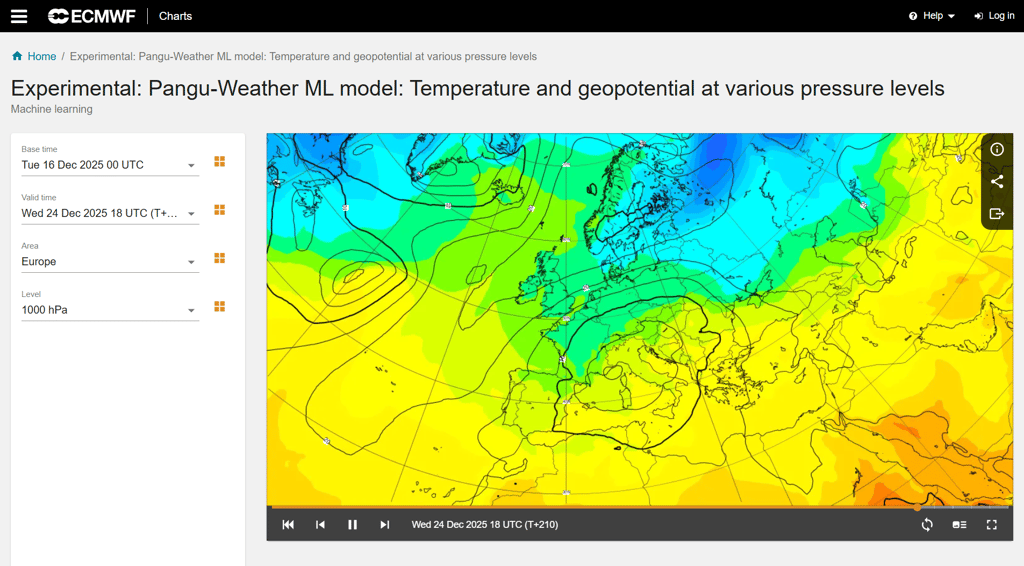
Task: Step forward to the next frame
Action: [x=385, y=525]
